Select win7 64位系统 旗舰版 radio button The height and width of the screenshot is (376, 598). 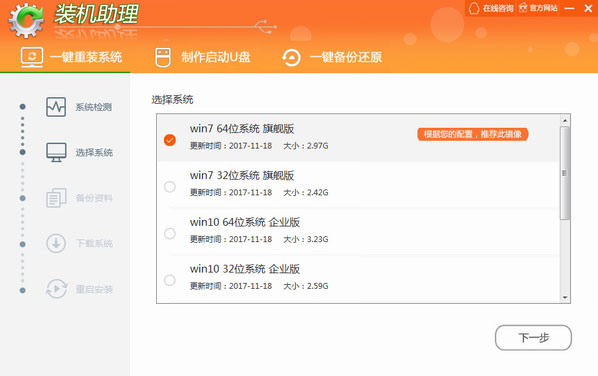click(170, 140)
